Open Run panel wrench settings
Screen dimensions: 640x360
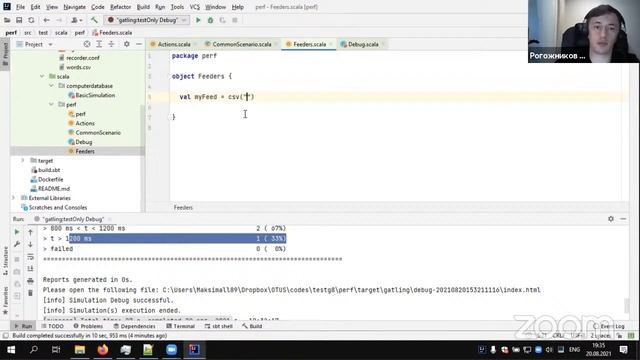click(x=17, y=244)
